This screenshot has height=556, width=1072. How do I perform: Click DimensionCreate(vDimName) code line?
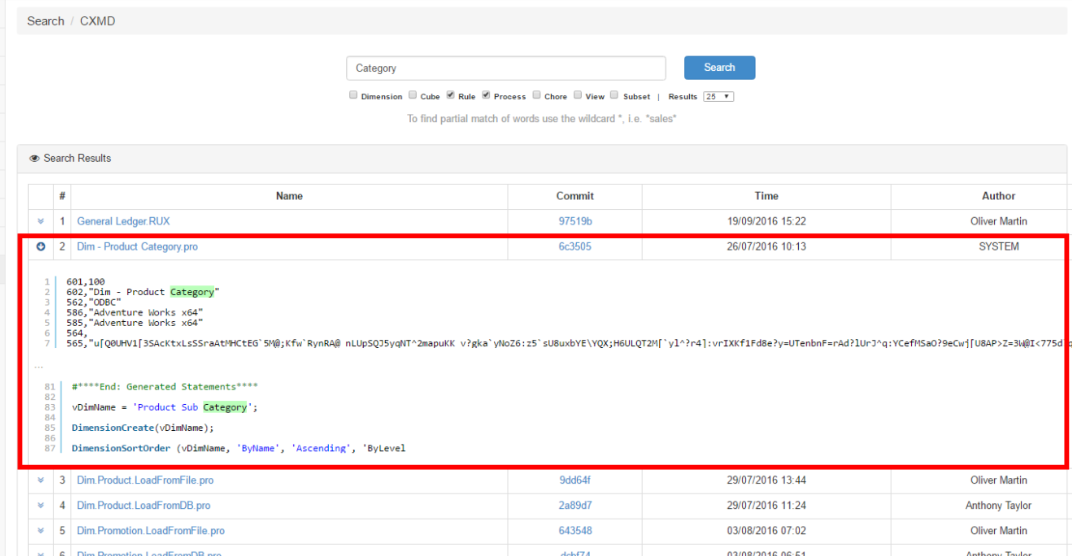coord(143,428)
